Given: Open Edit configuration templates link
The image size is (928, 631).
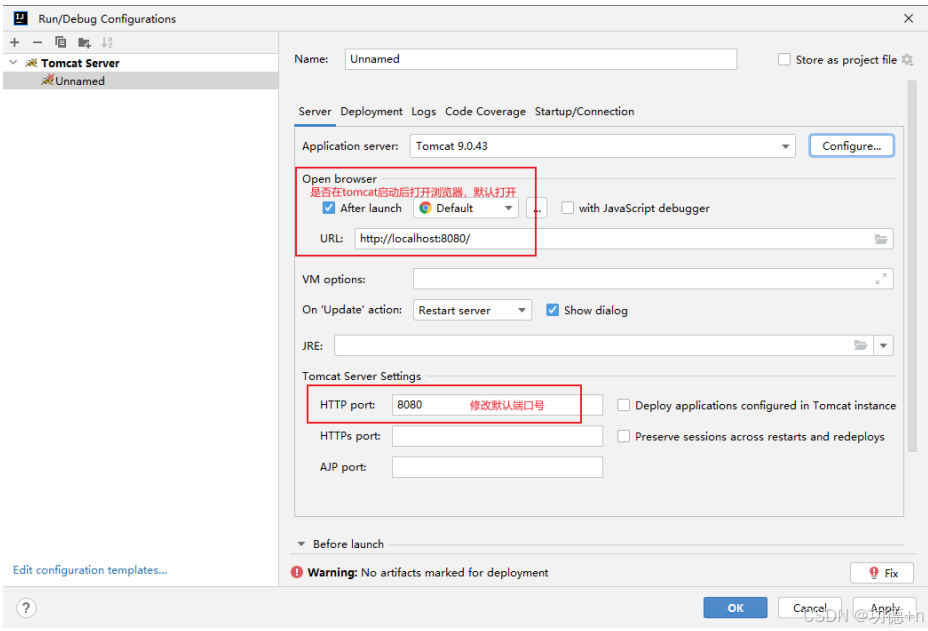Looking at the screenshot, I should [x=90, y=569].
